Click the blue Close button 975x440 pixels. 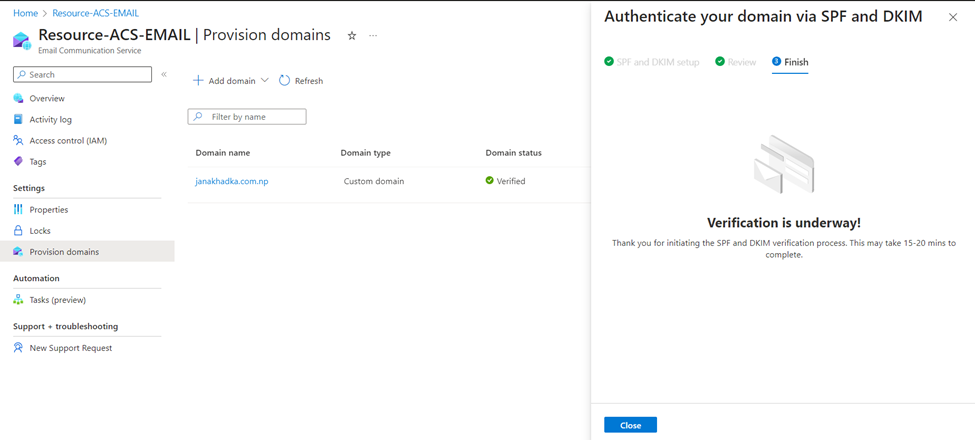(631, 425)
